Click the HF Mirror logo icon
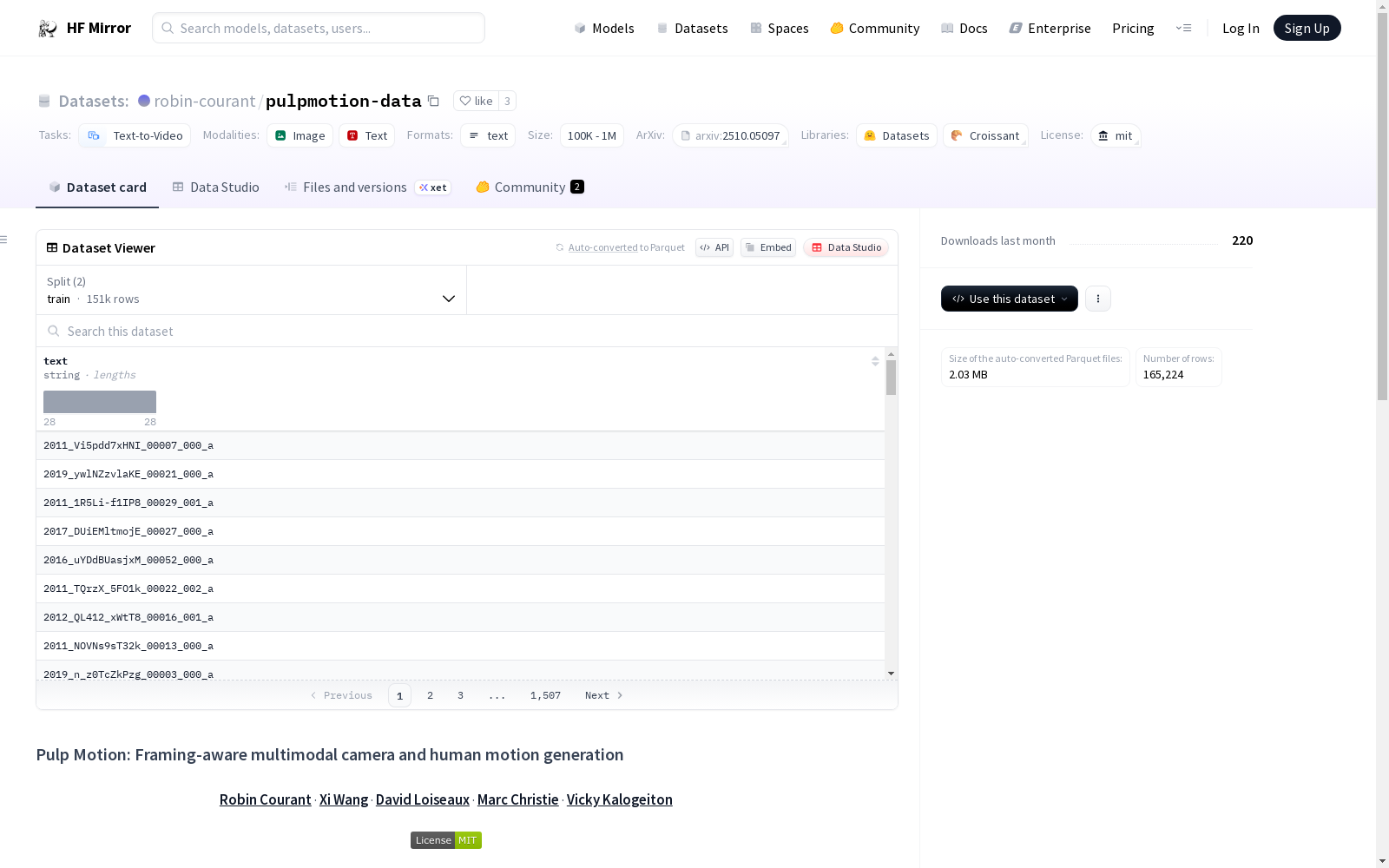1389x868 pixels. (48, 29)
